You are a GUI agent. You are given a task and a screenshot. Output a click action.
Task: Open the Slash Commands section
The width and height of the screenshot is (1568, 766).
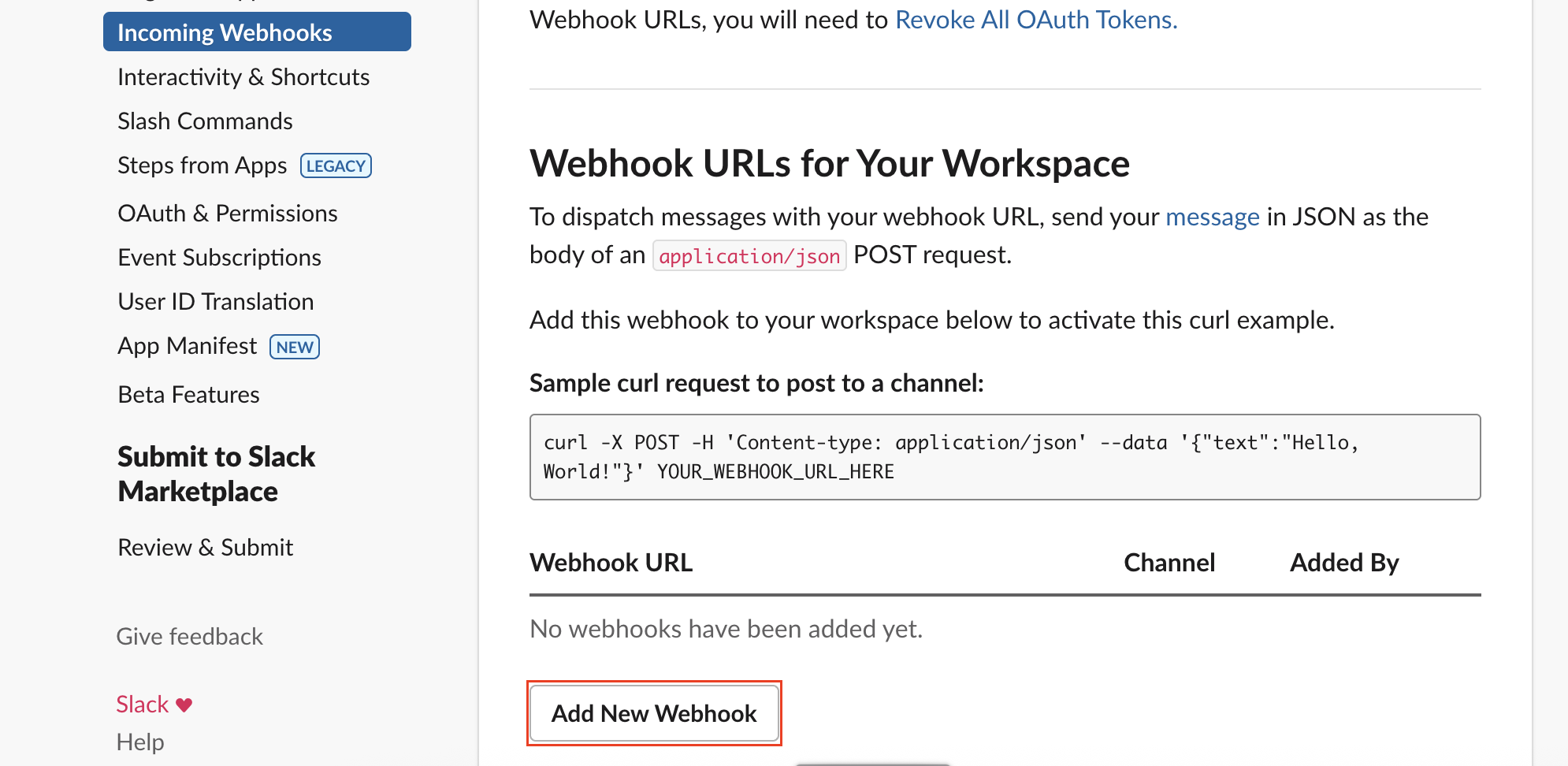205,121
